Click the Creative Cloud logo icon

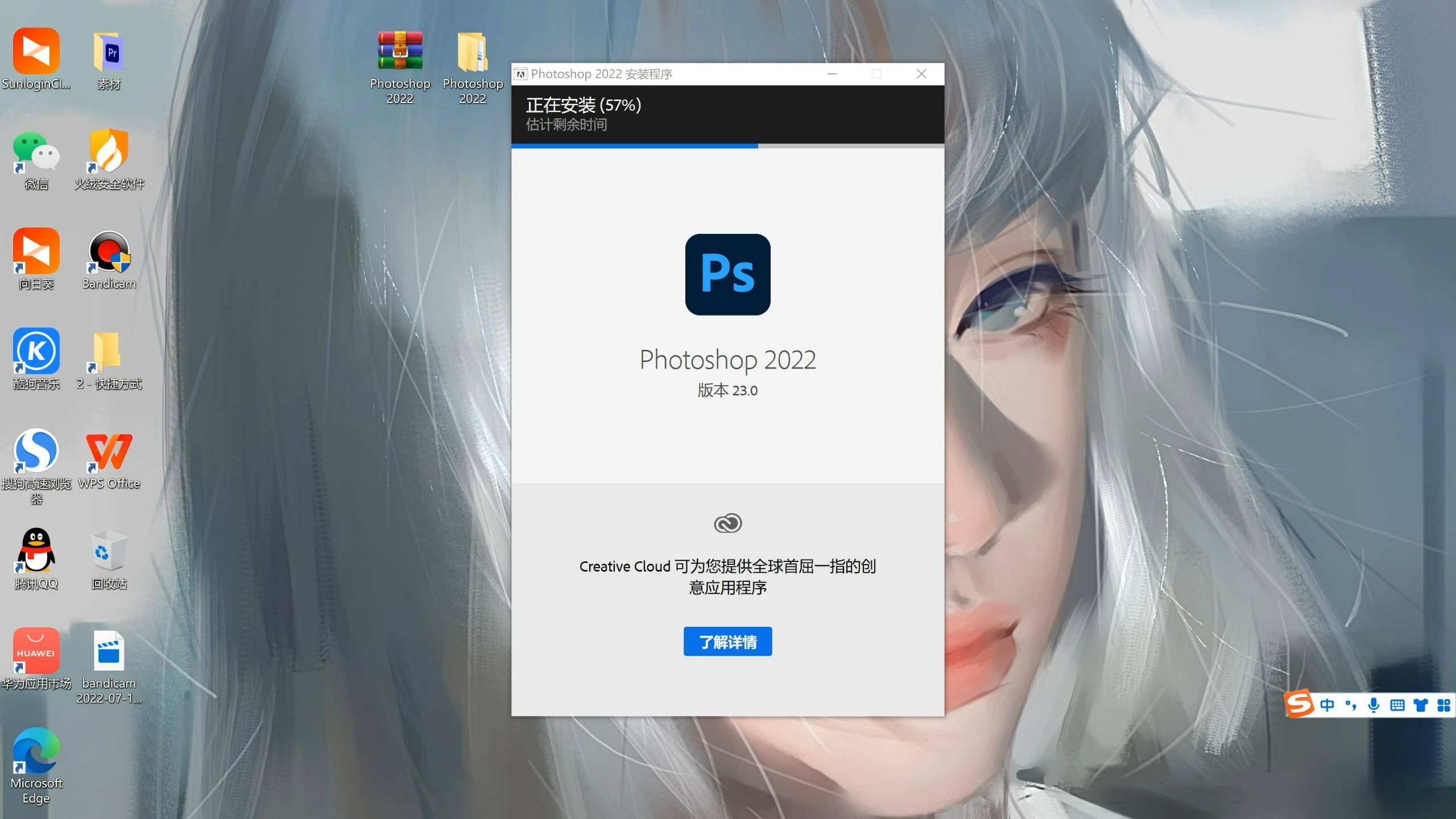727,523
